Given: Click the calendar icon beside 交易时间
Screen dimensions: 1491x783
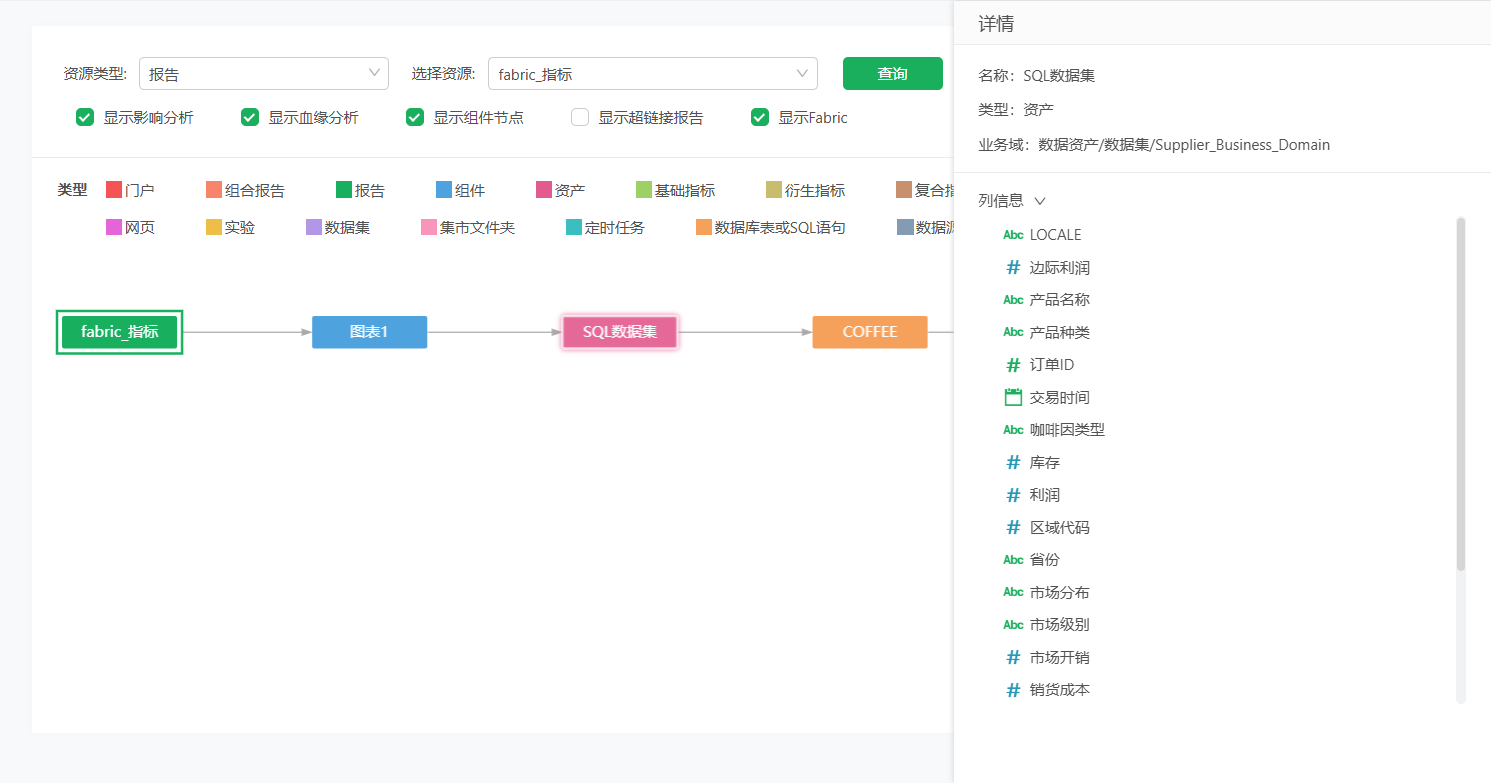Looking at the screenshot, I should 1013,397.
